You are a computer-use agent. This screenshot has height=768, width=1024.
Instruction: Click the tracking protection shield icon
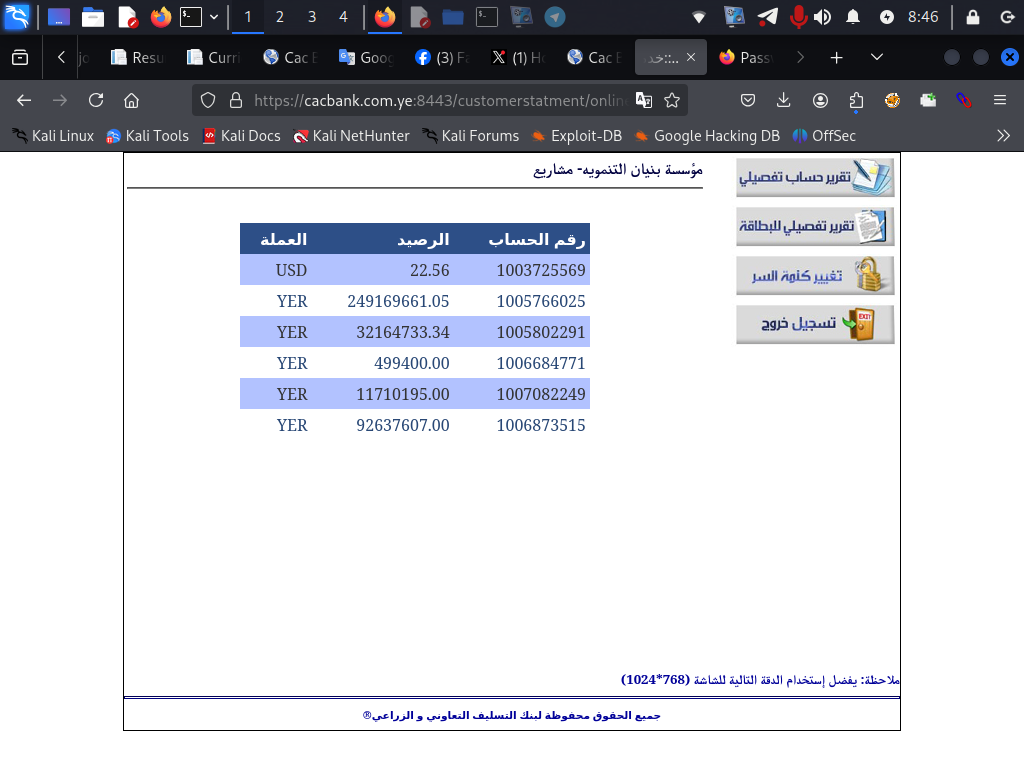(207, 100)
